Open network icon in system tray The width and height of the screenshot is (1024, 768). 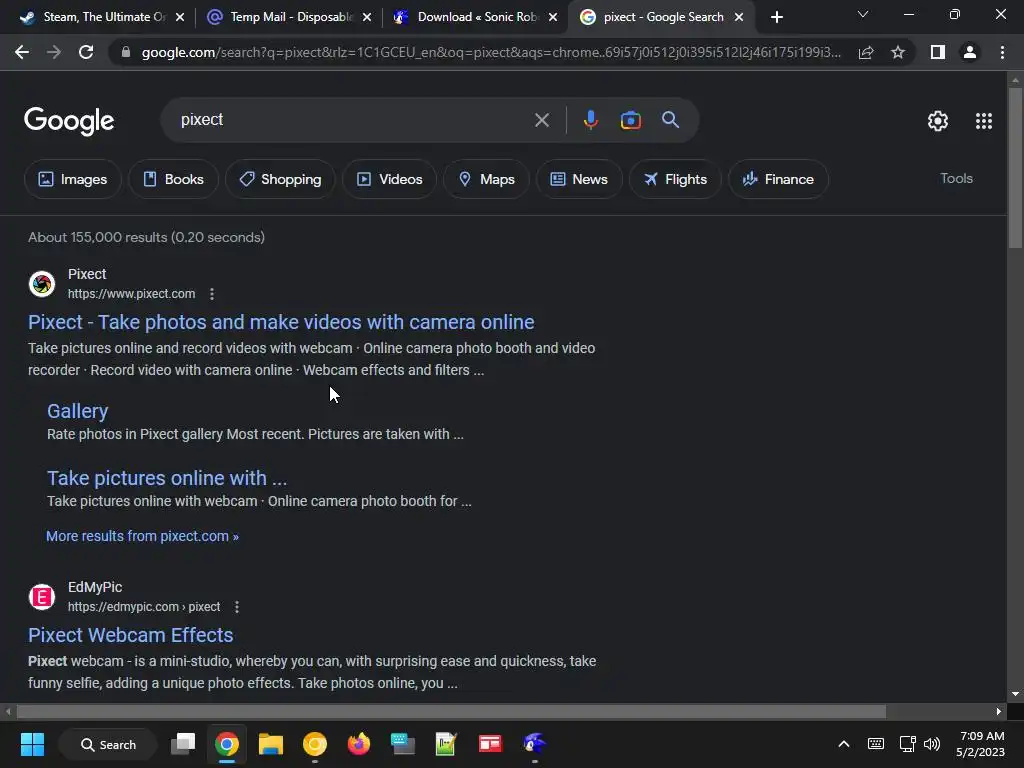pyautogui.click(x=907, y=744)
